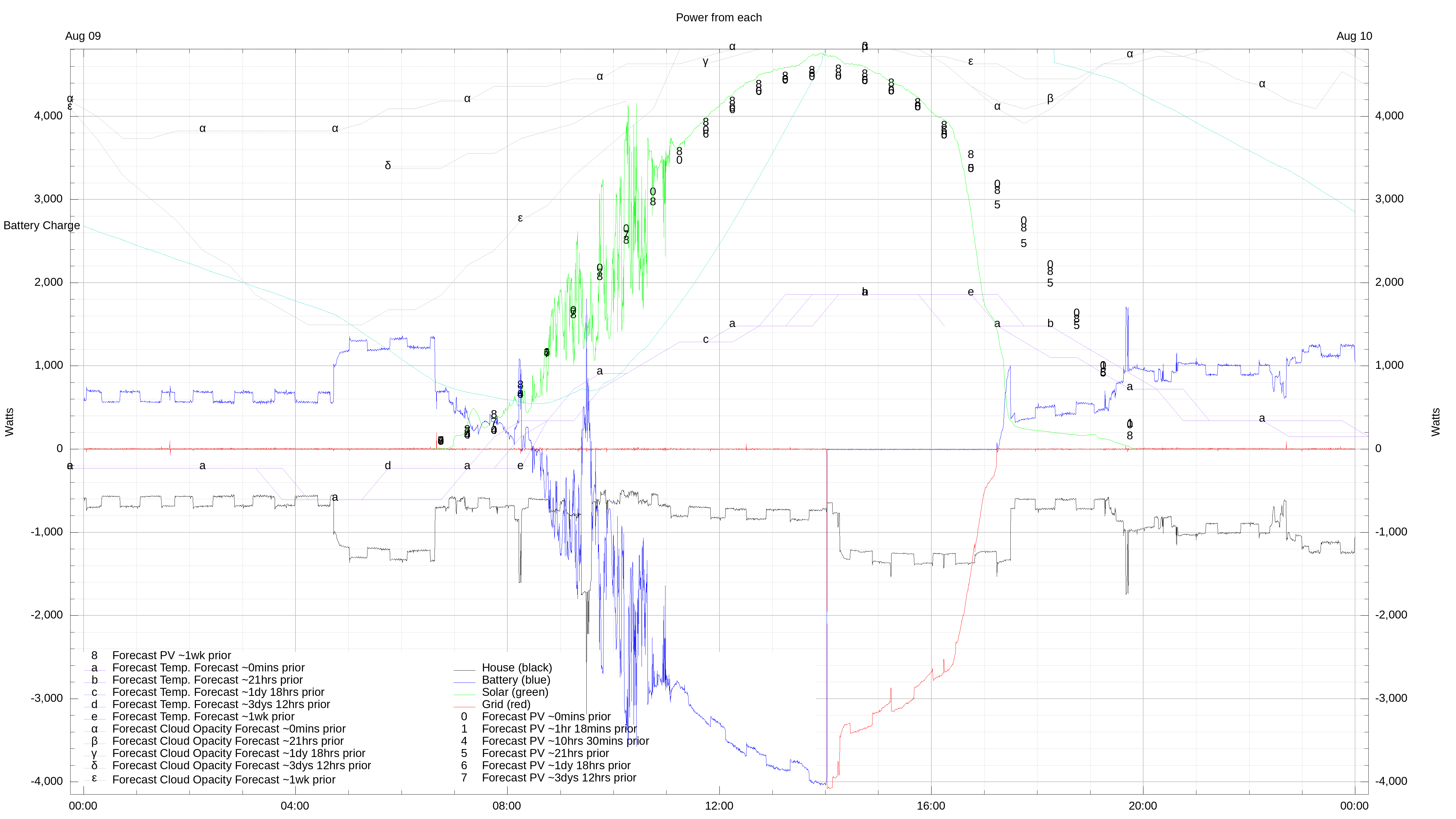
Task: Click the "Aug 10" date label
Action: 1354,36
